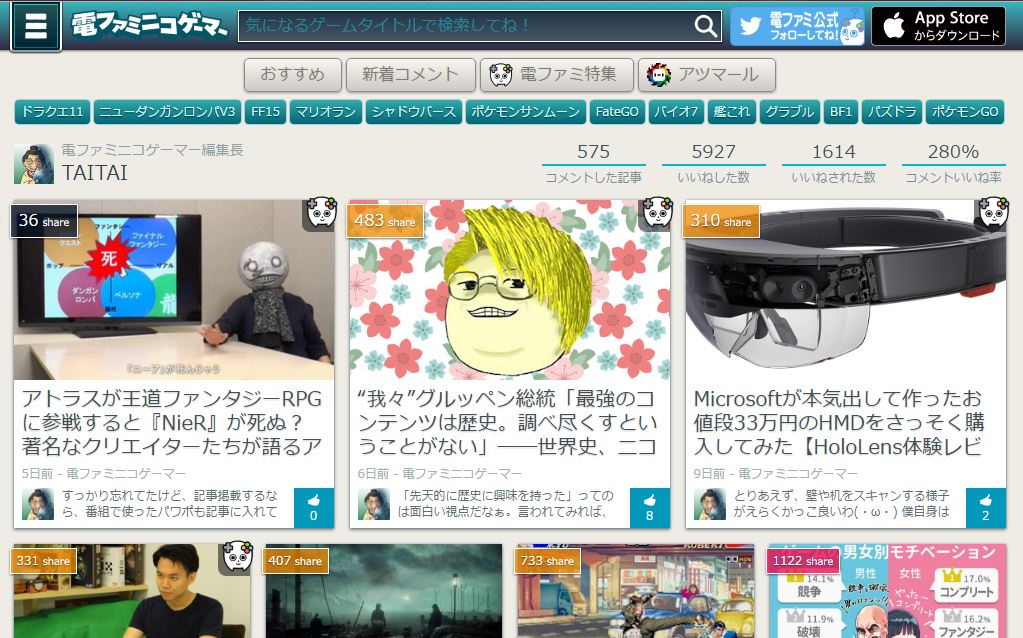Click the Twitter bird follow icon

pyautogui.click(x=752, y=26)
